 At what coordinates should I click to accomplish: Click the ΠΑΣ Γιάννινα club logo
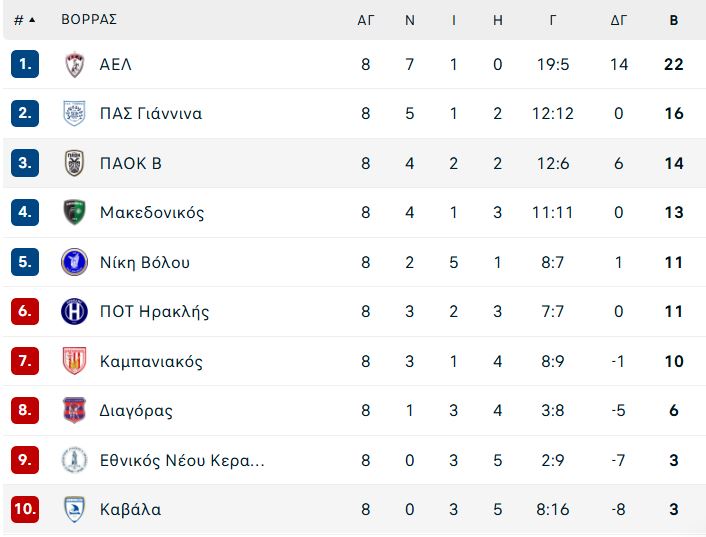pos(74,113)
